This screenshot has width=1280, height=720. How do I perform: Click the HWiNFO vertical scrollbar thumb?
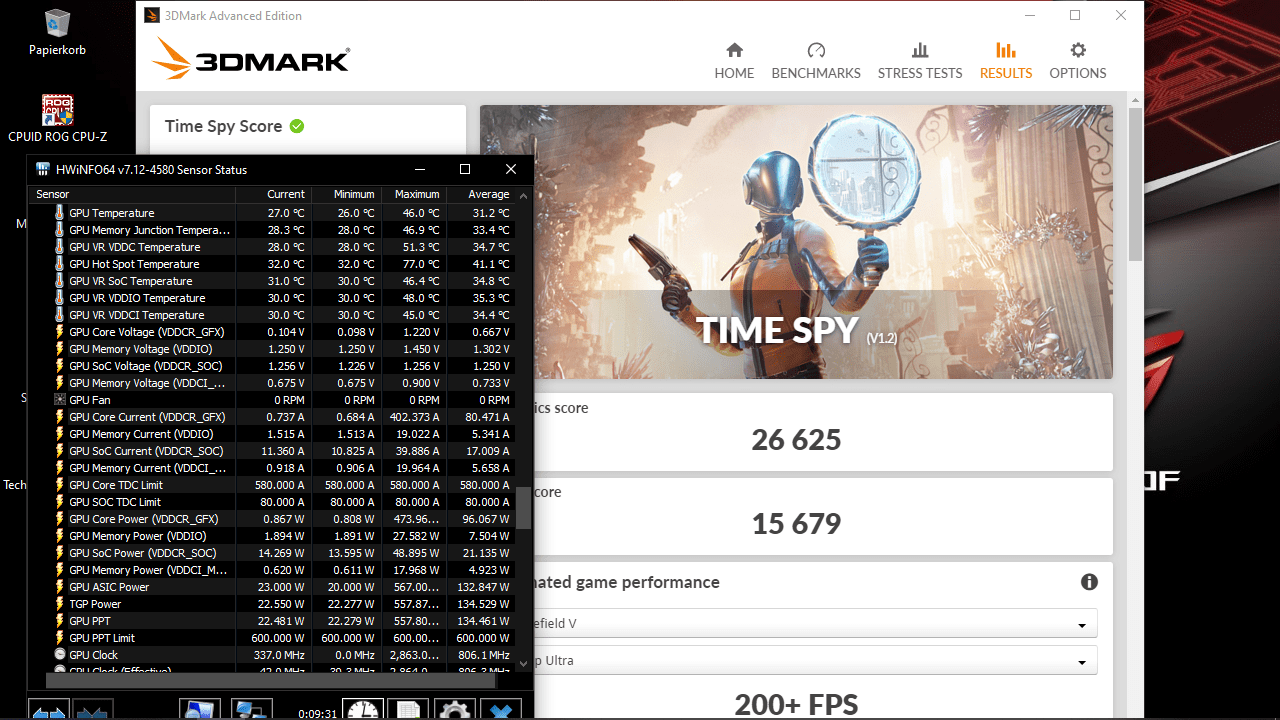point(523,508)
